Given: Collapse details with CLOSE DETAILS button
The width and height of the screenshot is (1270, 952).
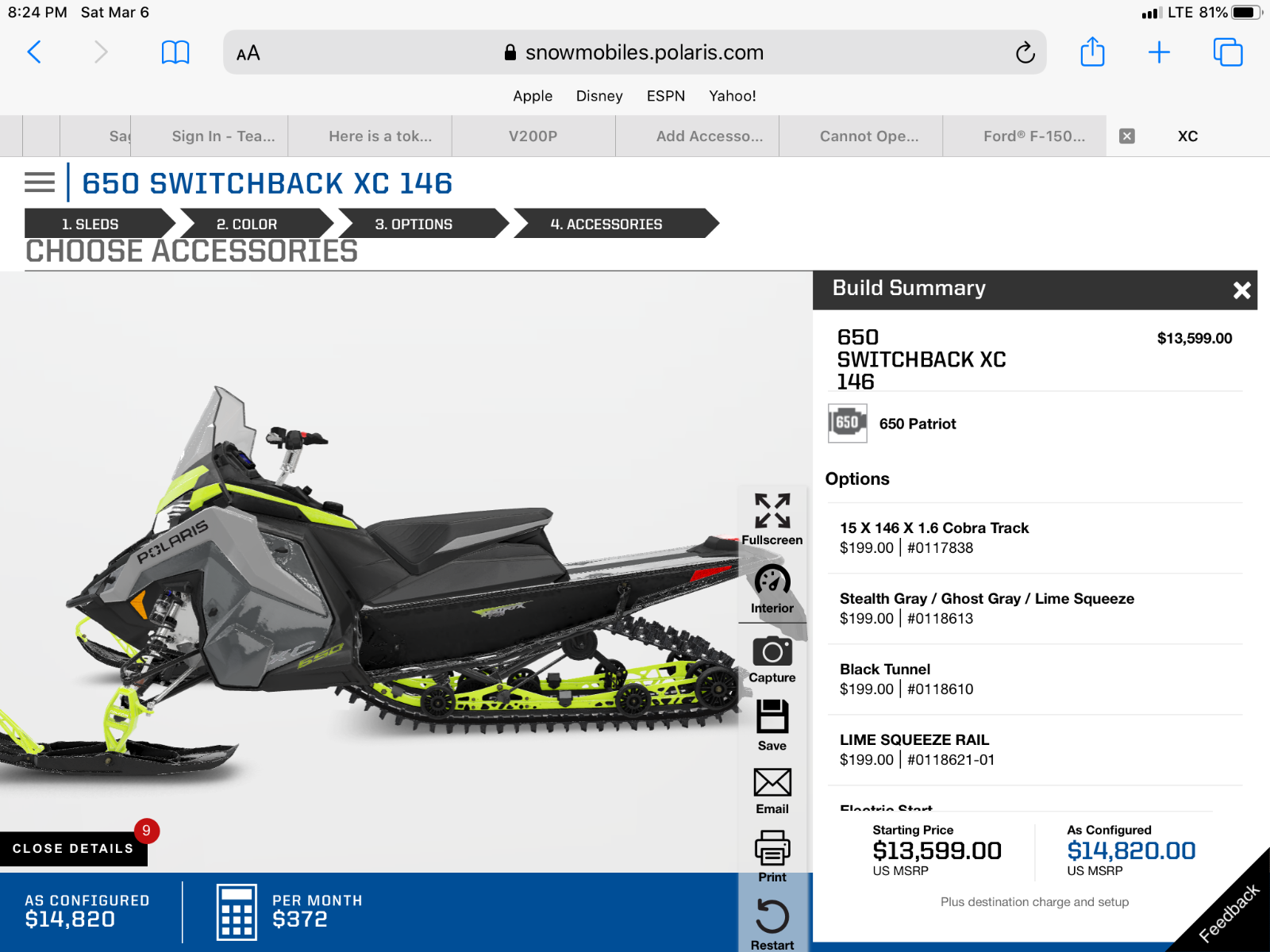Looking at the screenshot, I should (x=73, y=848).
